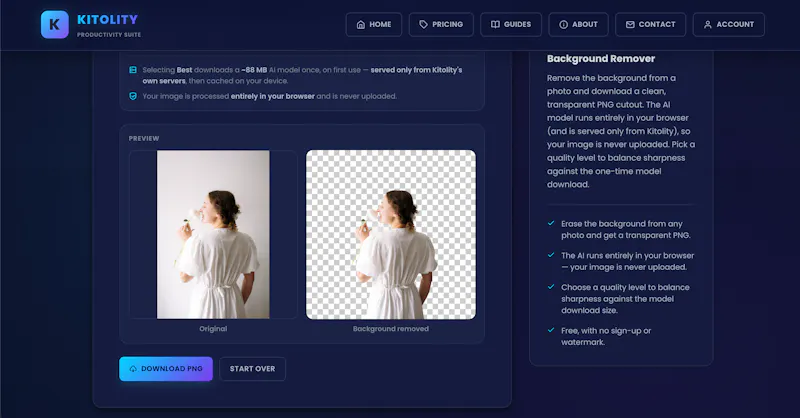
Task: Click checkmark beside 'Free, with no sign-up'
Action: [x=551, y=330]
